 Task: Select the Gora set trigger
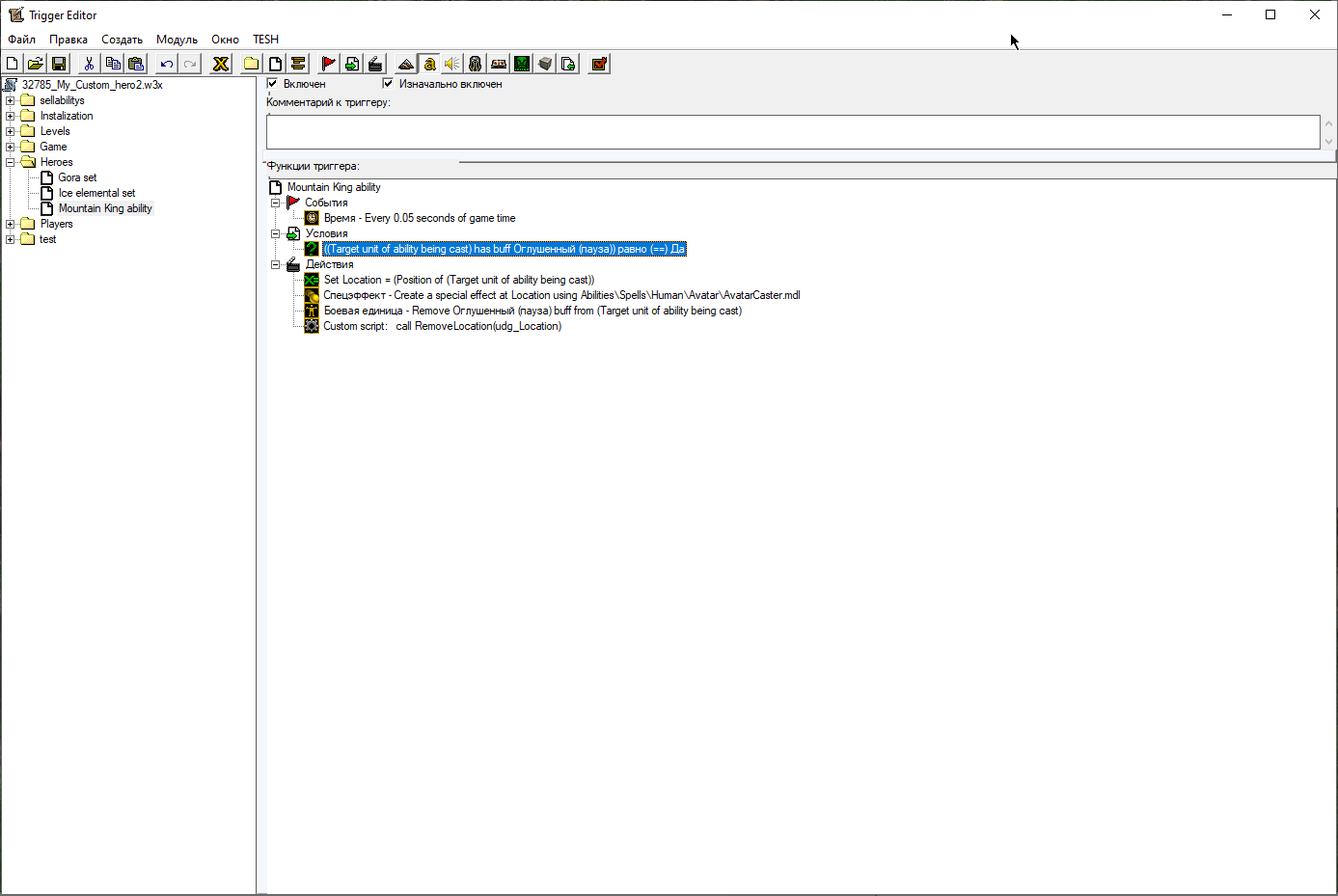tap(77, 177)
